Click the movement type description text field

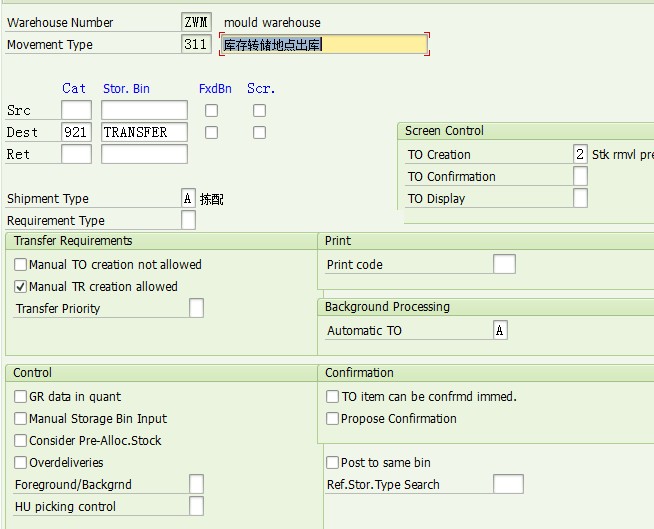coord(324,44)
